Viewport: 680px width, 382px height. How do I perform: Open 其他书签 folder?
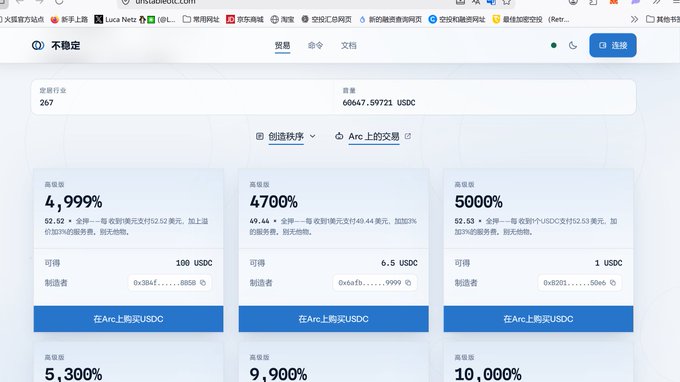pos(663,20)
